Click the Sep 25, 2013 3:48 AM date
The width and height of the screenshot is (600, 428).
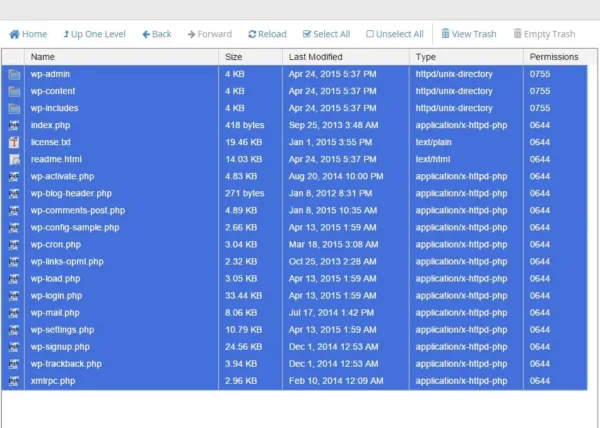[333, 125]
